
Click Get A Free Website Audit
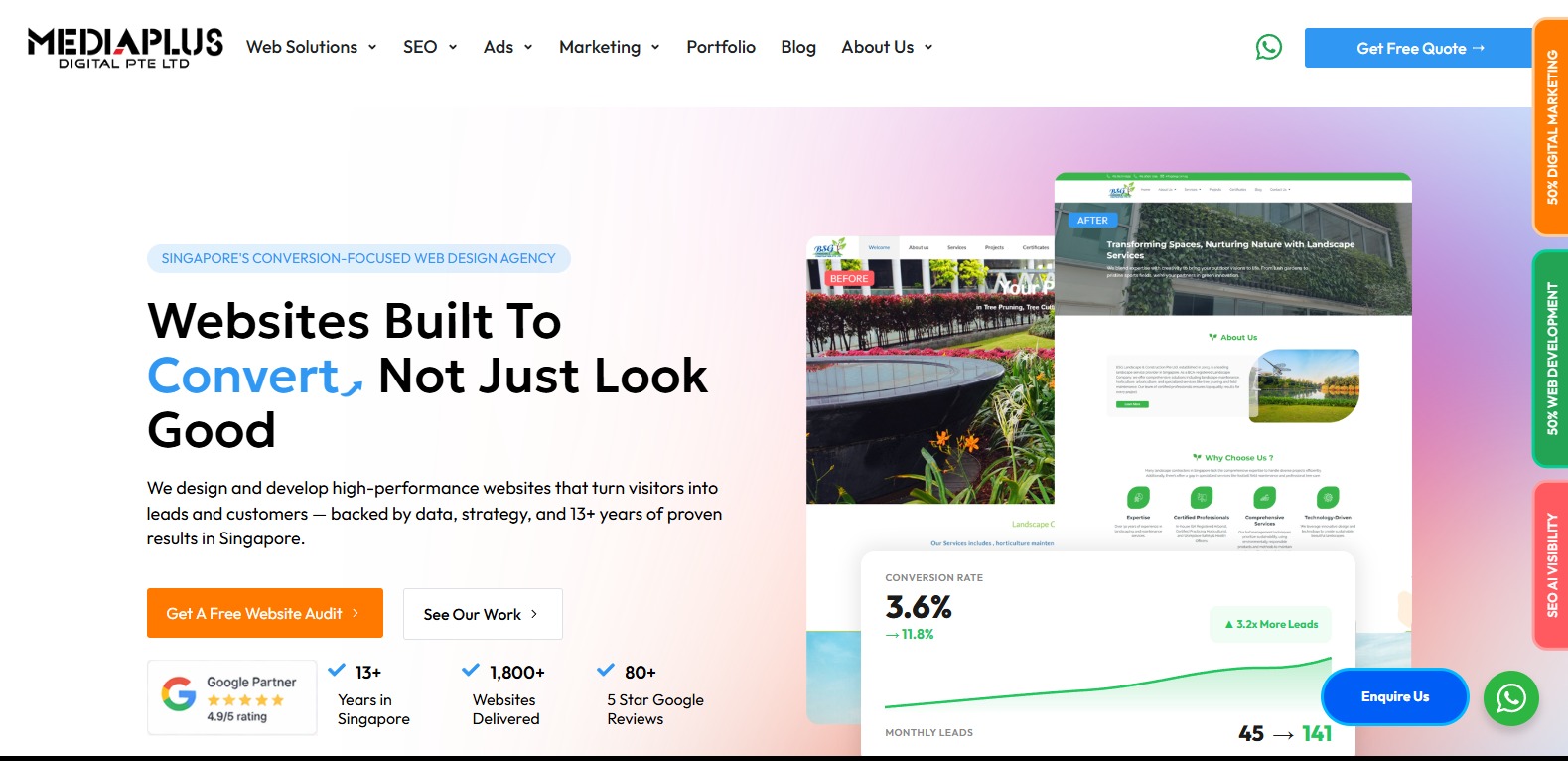pyautogui.click(x=265, y=613)
